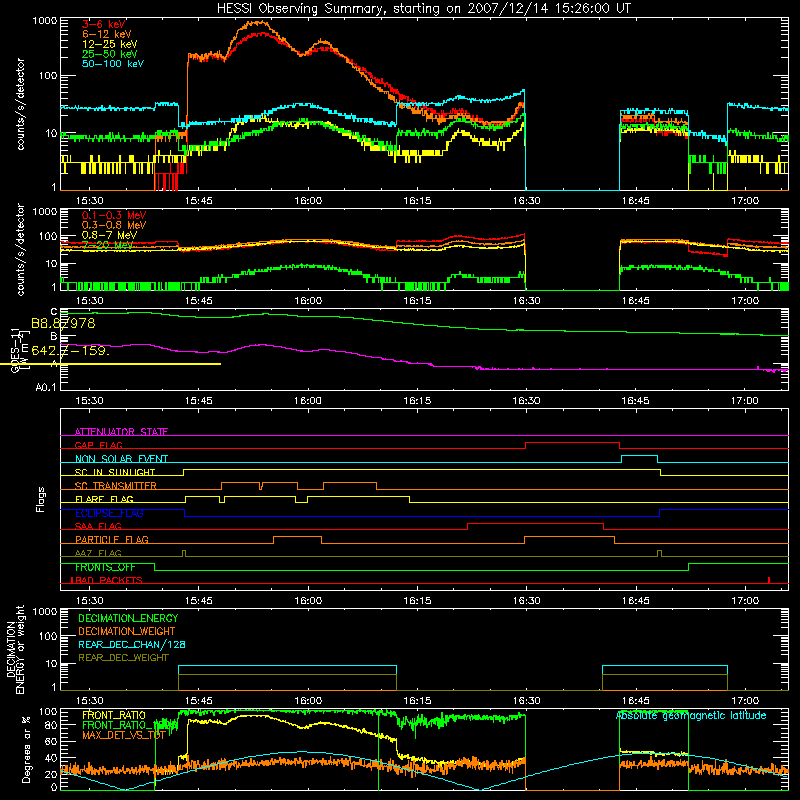Viewport: 800px width, 800px height.
Task: Select the GAP_FLAG label
Action: pyautogui.click(x=98, y=445)
